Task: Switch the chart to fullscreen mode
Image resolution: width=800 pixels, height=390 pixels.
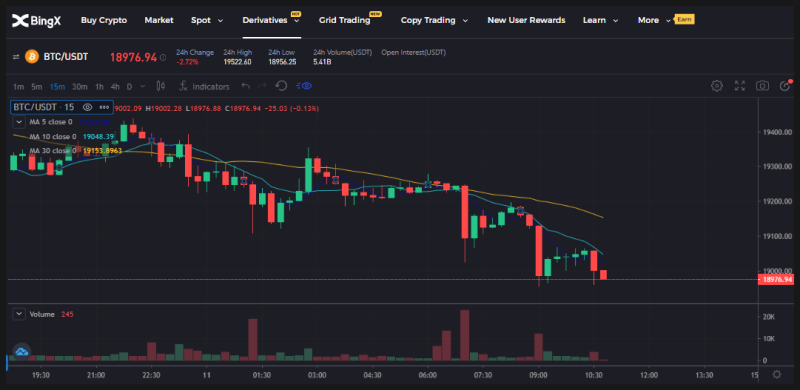Action: tap(739, 86)
